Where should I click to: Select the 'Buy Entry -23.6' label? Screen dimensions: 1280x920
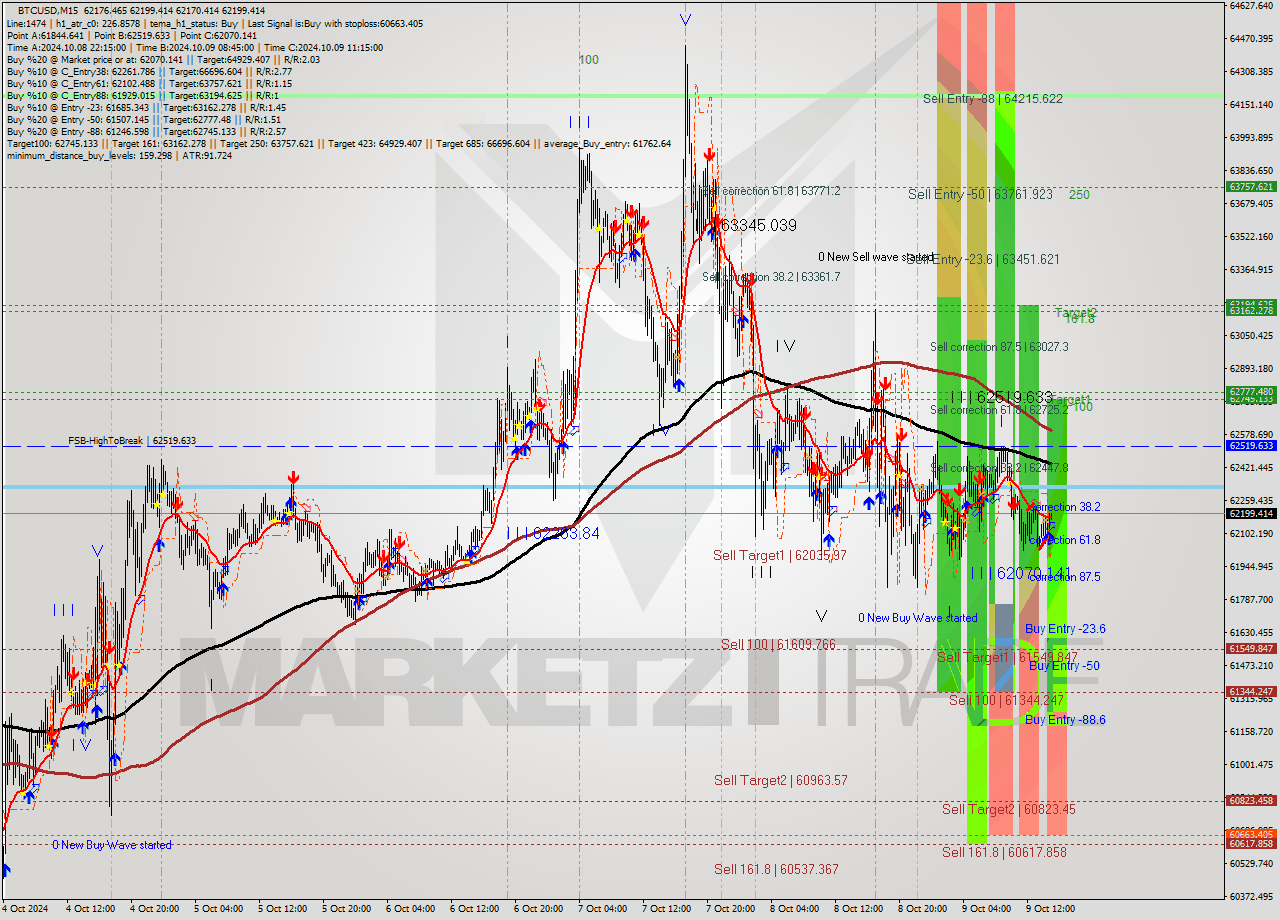pyautogui.click(x=1065, y=629)
